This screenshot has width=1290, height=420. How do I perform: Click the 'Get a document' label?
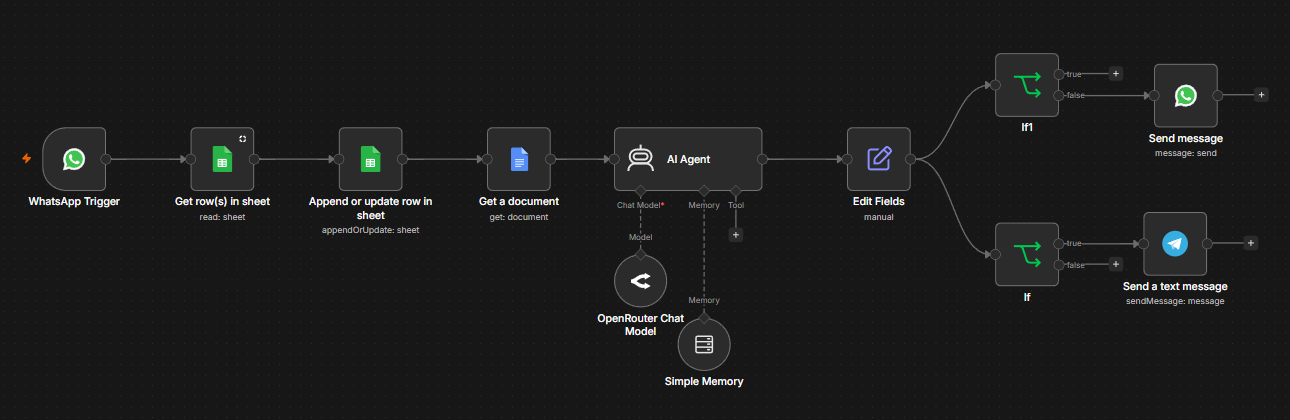(518, 202)
